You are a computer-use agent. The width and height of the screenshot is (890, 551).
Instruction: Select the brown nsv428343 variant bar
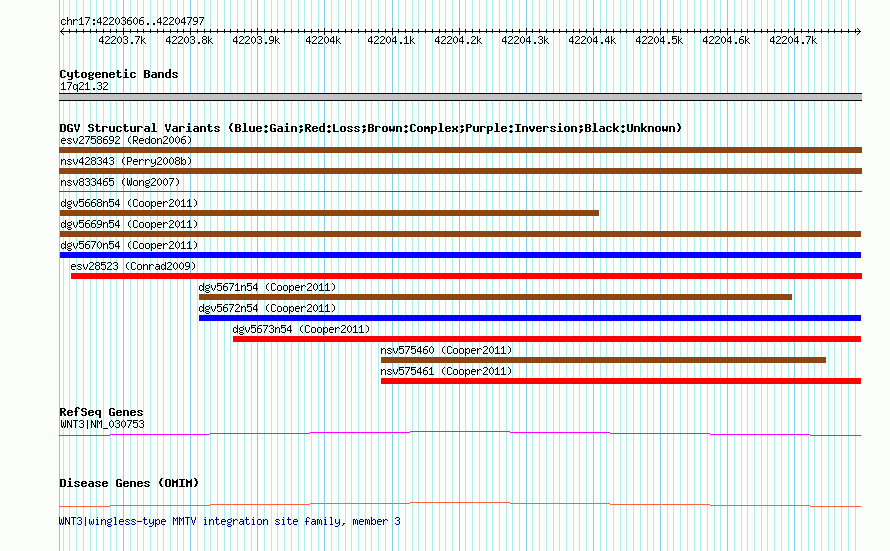[460, 171]
